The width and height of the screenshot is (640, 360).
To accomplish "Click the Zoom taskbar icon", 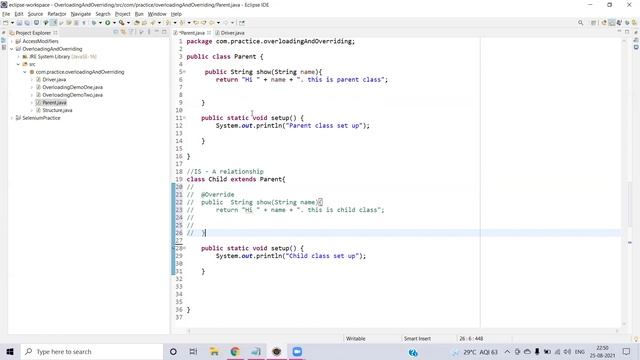I will point(297,351).
